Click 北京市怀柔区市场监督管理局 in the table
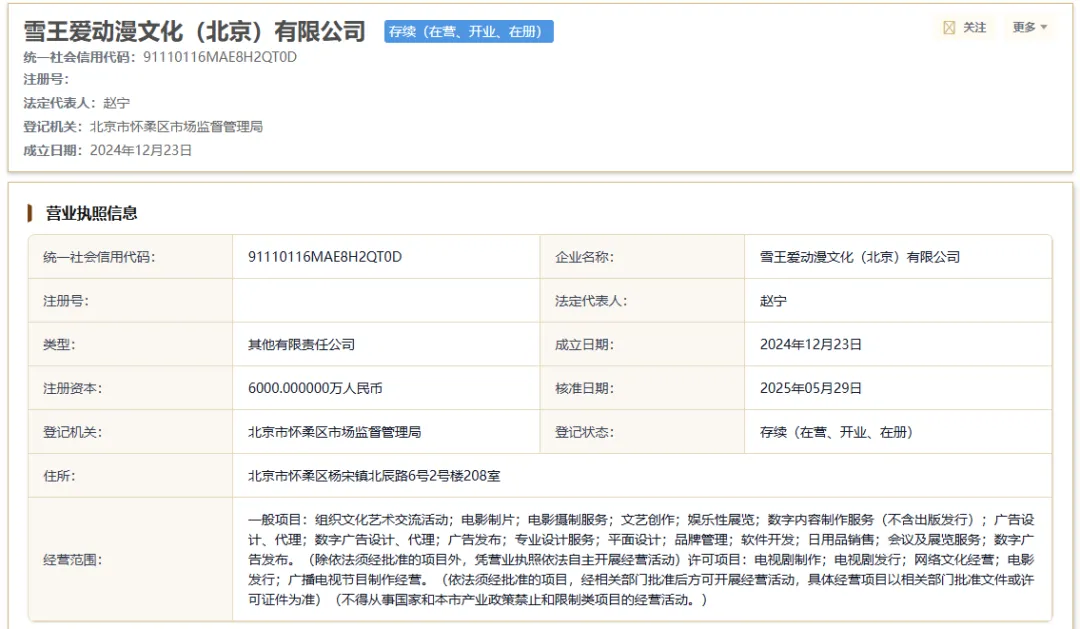The width and height of the screenshot is (1080, 629). pyautogui.click(x=335, y=432)
